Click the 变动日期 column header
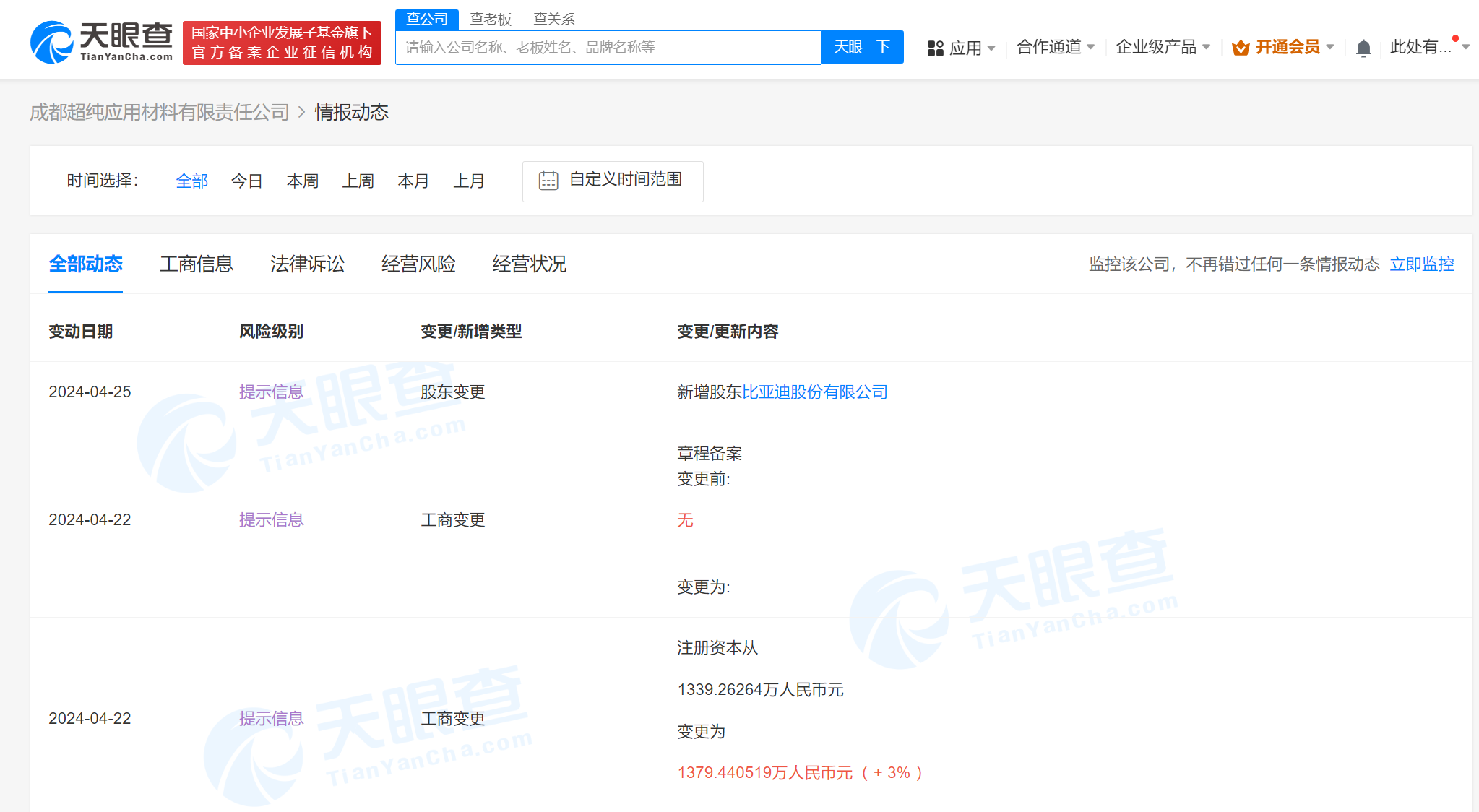1479x812 pixels. tap(81, 332)
